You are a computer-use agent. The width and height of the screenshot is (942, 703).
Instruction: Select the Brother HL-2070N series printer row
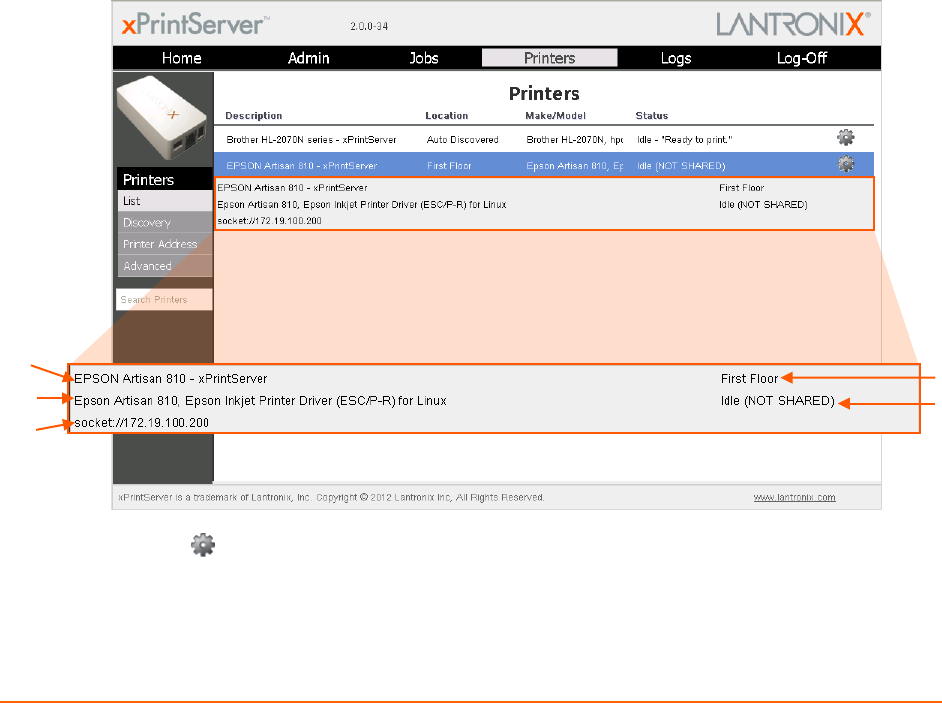coord(544,139)
